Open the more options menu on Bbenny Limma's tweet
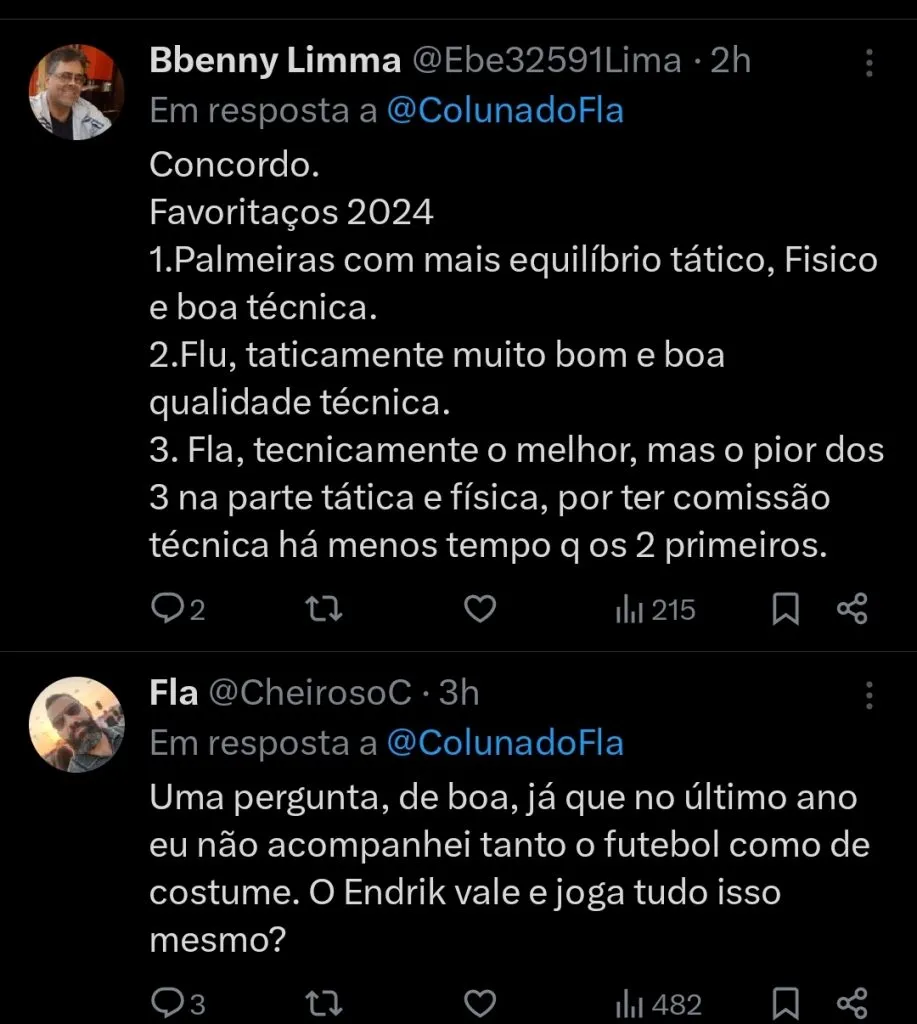 click(x=869, y=62)
